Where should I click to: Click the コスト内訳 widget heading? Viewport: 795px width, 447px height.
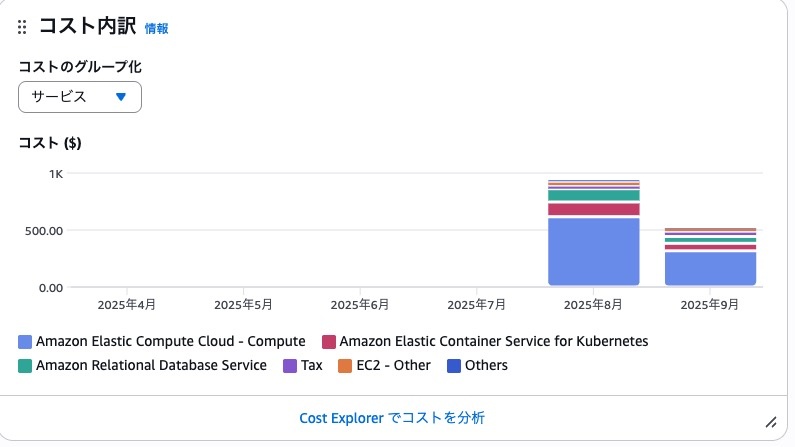[88, 26]
